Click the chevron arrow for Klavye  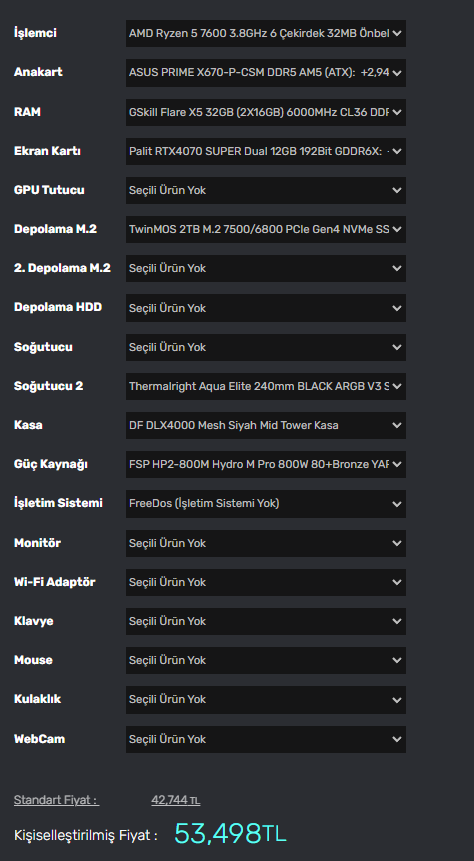(x=397, y=622)
